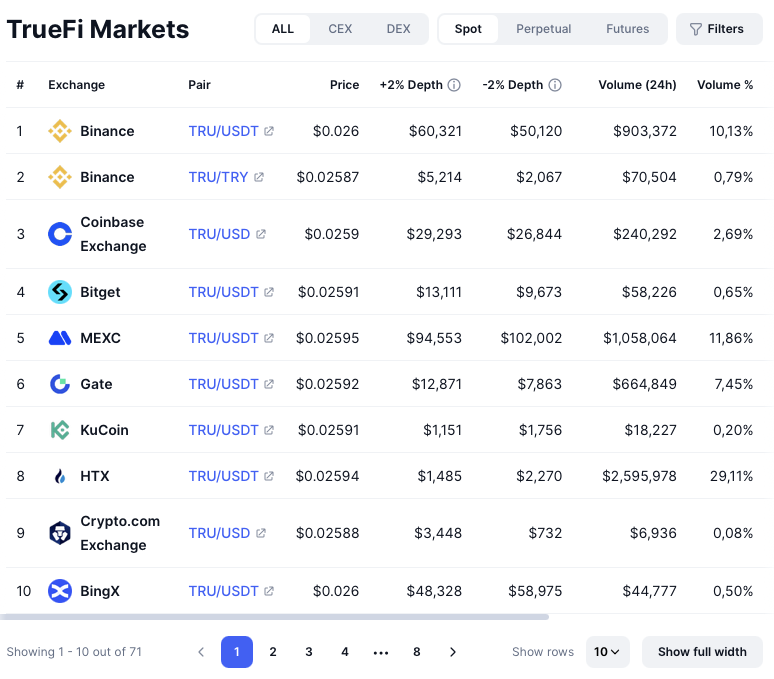Open the BingX exchange name link
774x679 pixels.
(100, 591)
